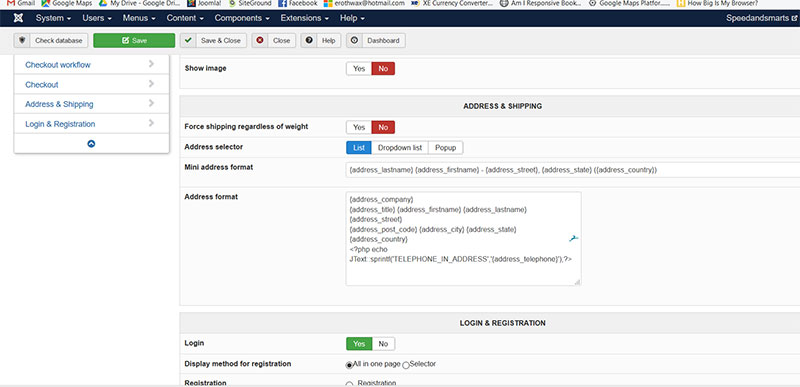Click the Close toolbar button

point(273,41)
